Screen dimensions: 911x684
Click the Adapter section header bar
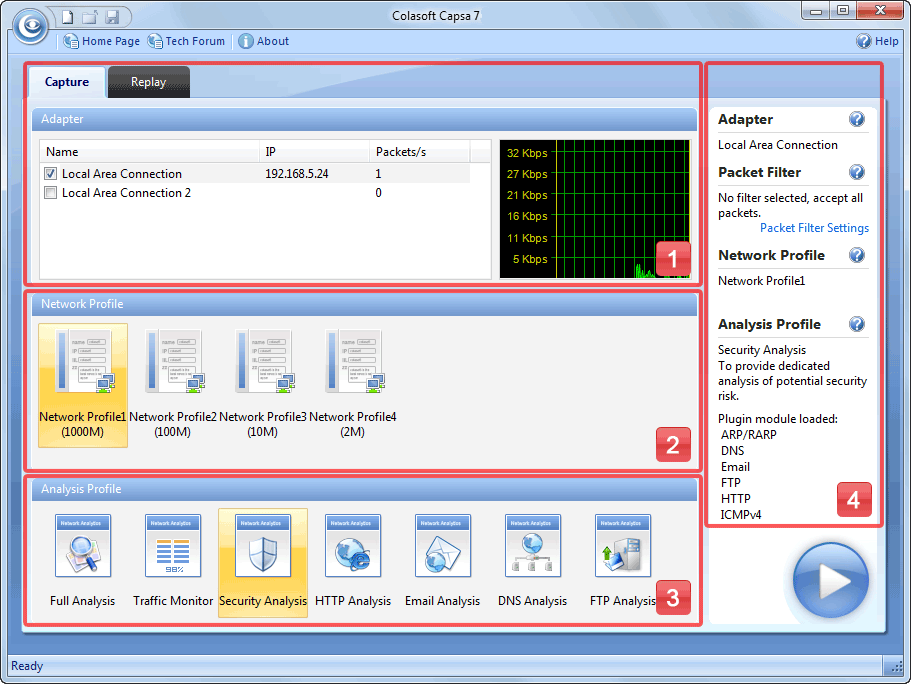pos(364,119)
